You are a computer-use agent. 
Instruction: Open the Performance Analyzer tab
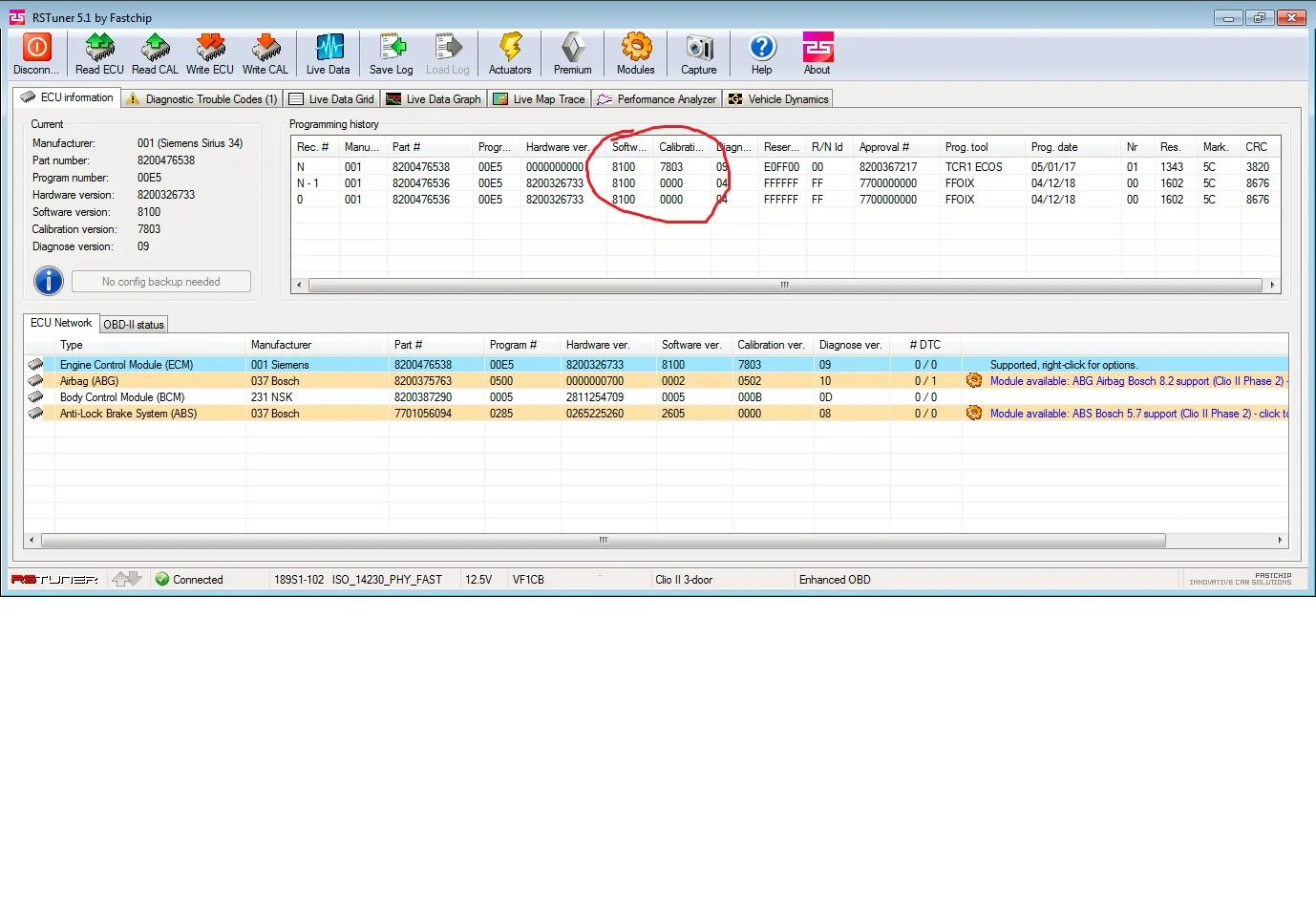pyautogui.click(x=657, y=99)
